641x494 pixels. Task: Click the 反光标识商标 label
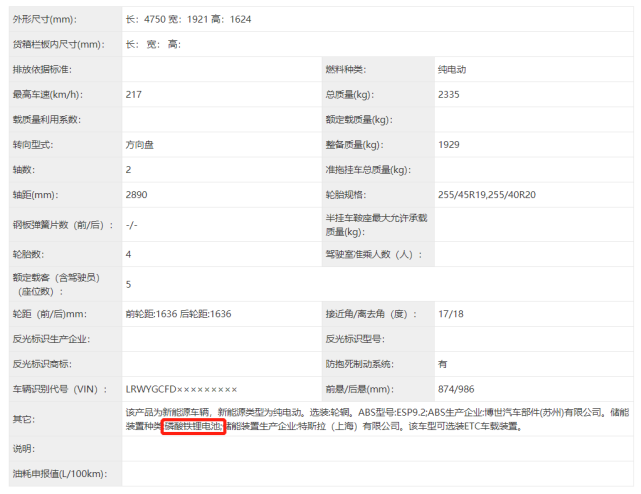pos(42,364)
